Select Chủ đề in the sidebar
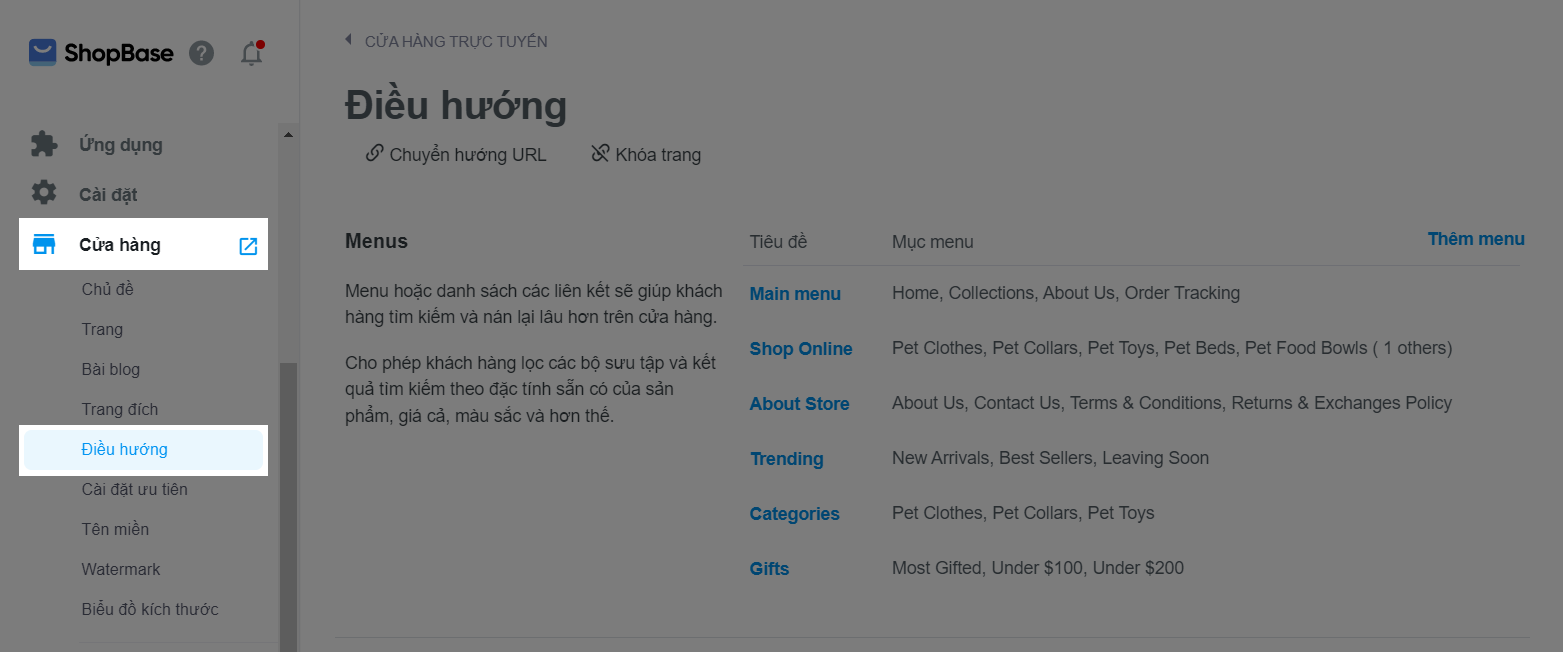This screenshot has width=1563, height=652. (108, 290)
